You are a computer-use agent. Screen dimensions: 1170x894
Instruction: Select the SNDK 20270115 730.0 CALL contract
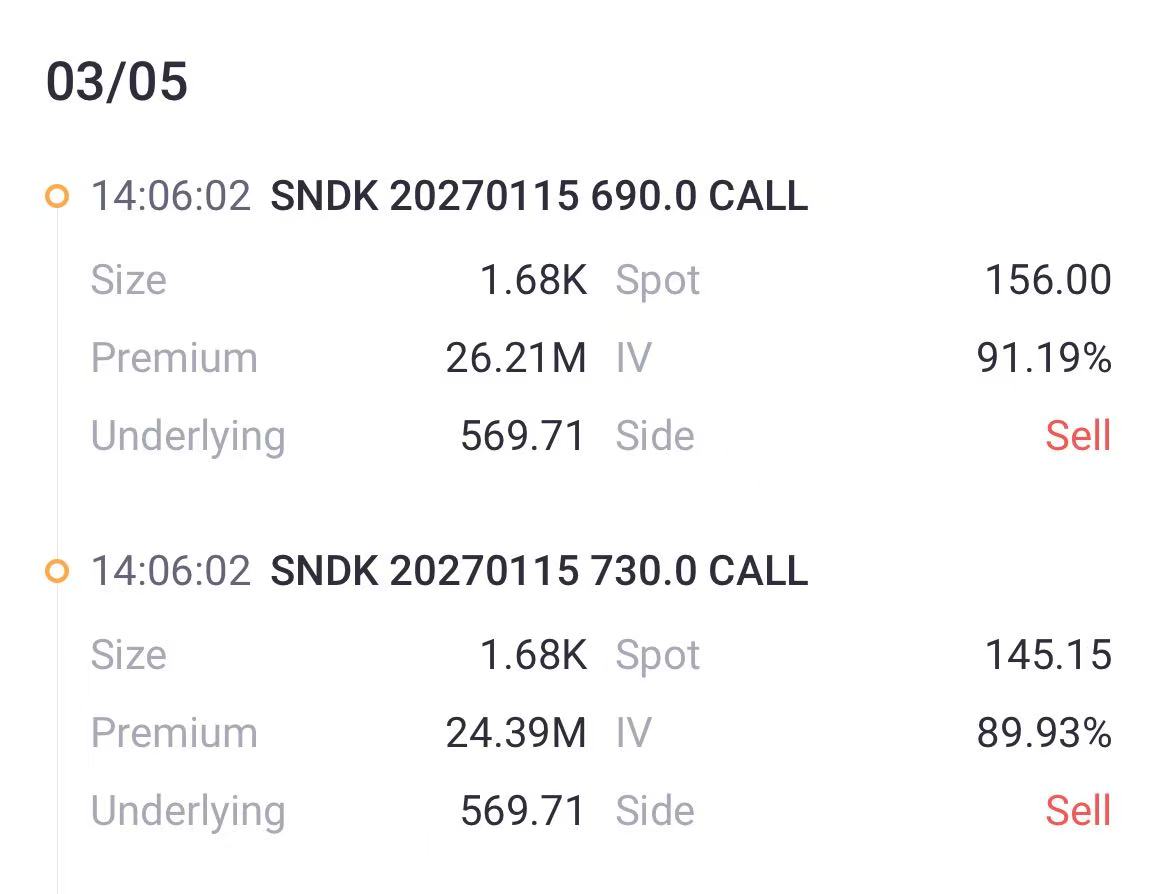pos(537,571)
